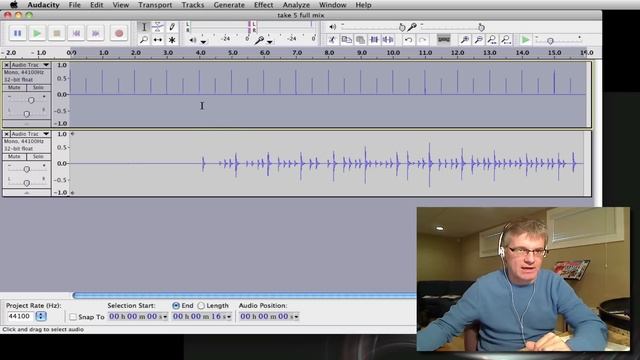Click the Copy icon in edit toolbar
The height and width of the screenshot is (360, 640).
[347, 40]
